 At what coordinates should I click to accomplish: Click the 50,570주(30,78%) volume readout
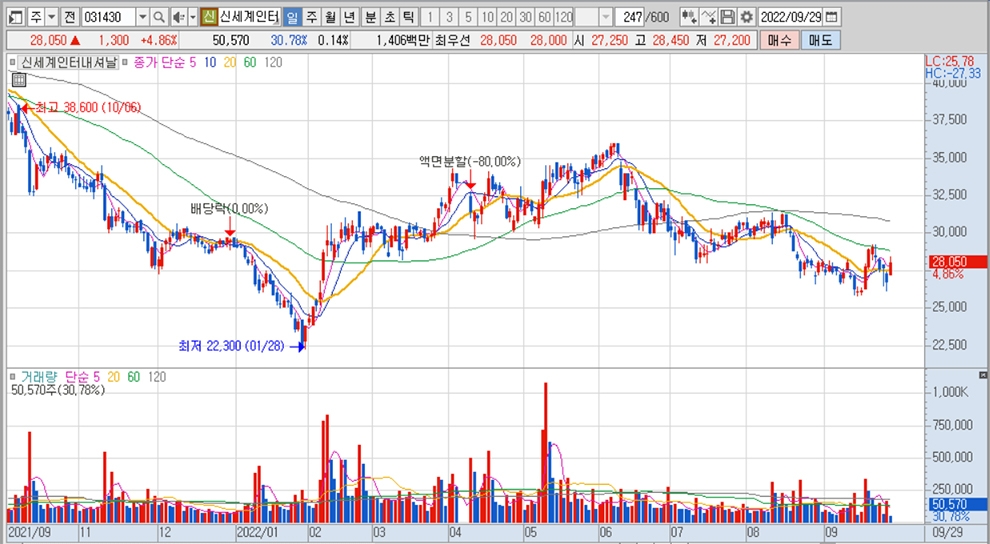(x=58, y=391)
